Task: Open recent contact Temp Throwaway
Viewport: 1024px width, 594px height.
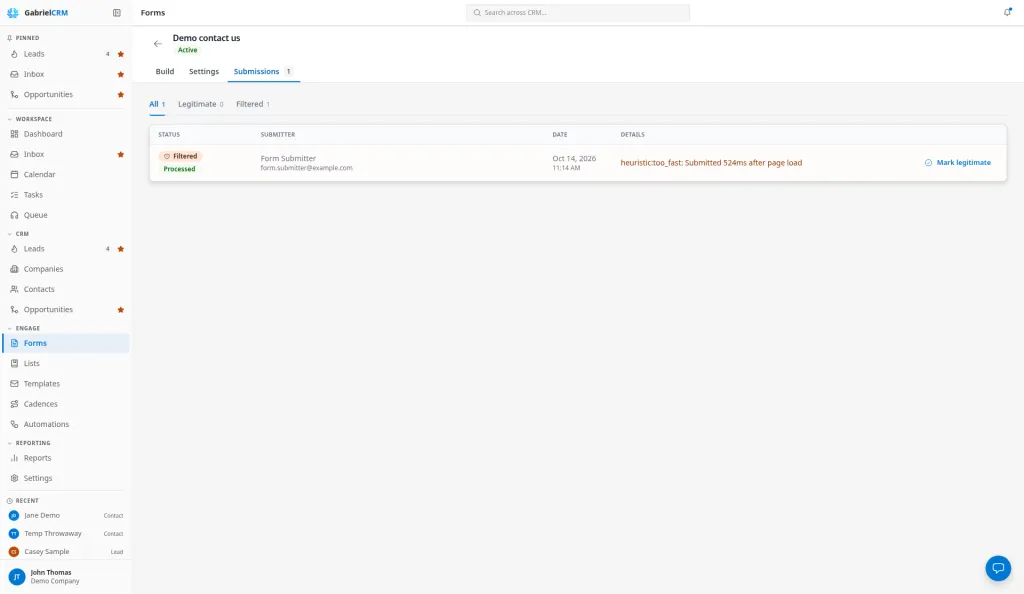Action: point(66,533)
